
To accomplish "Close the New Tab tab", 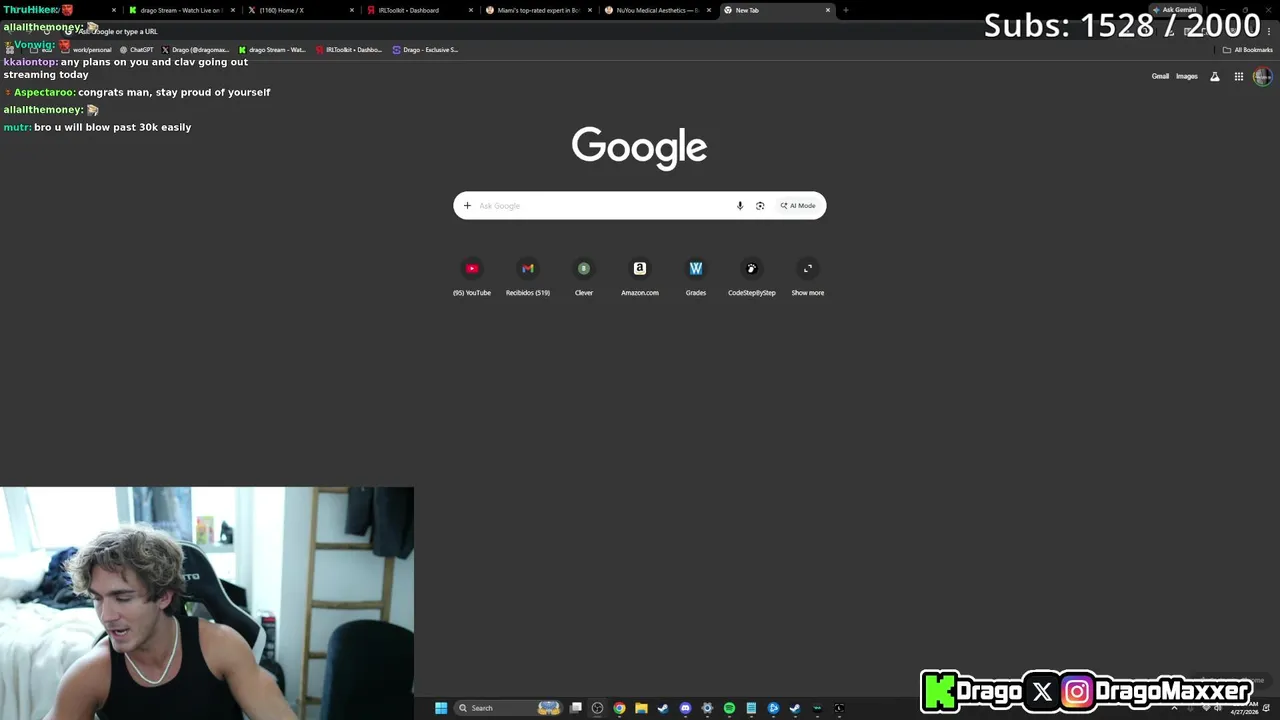I will 828,10.
